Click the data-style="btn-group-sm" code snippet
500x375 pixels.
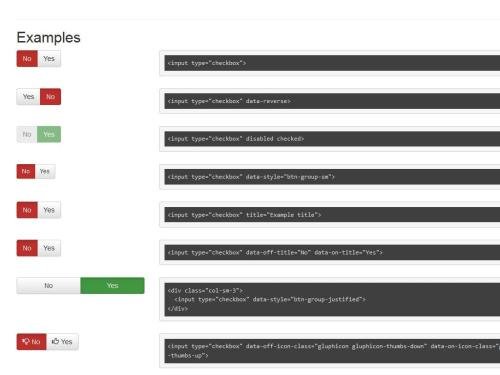[x=251, y=177]
